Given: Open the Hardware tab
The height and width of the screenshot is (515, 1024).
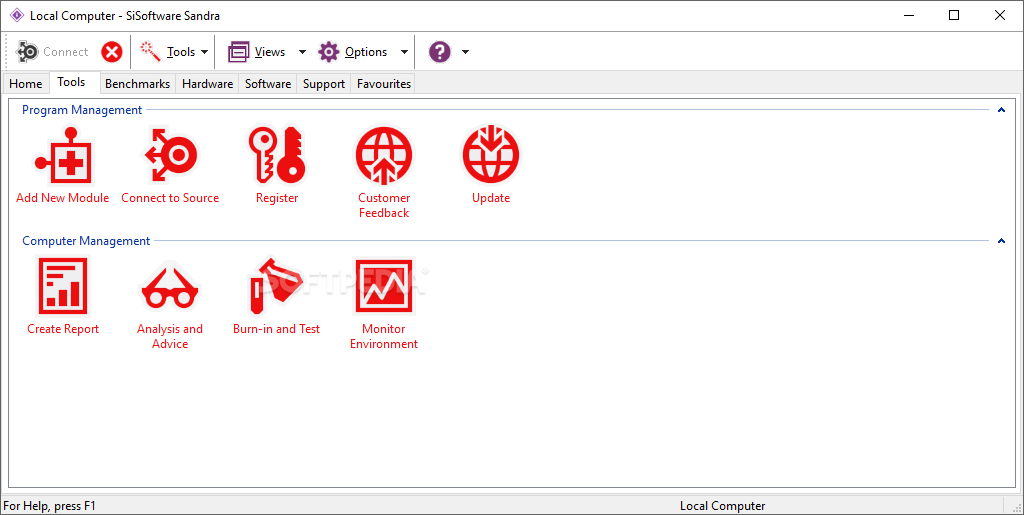Looking at the screenshot, I should pos(208,84).
